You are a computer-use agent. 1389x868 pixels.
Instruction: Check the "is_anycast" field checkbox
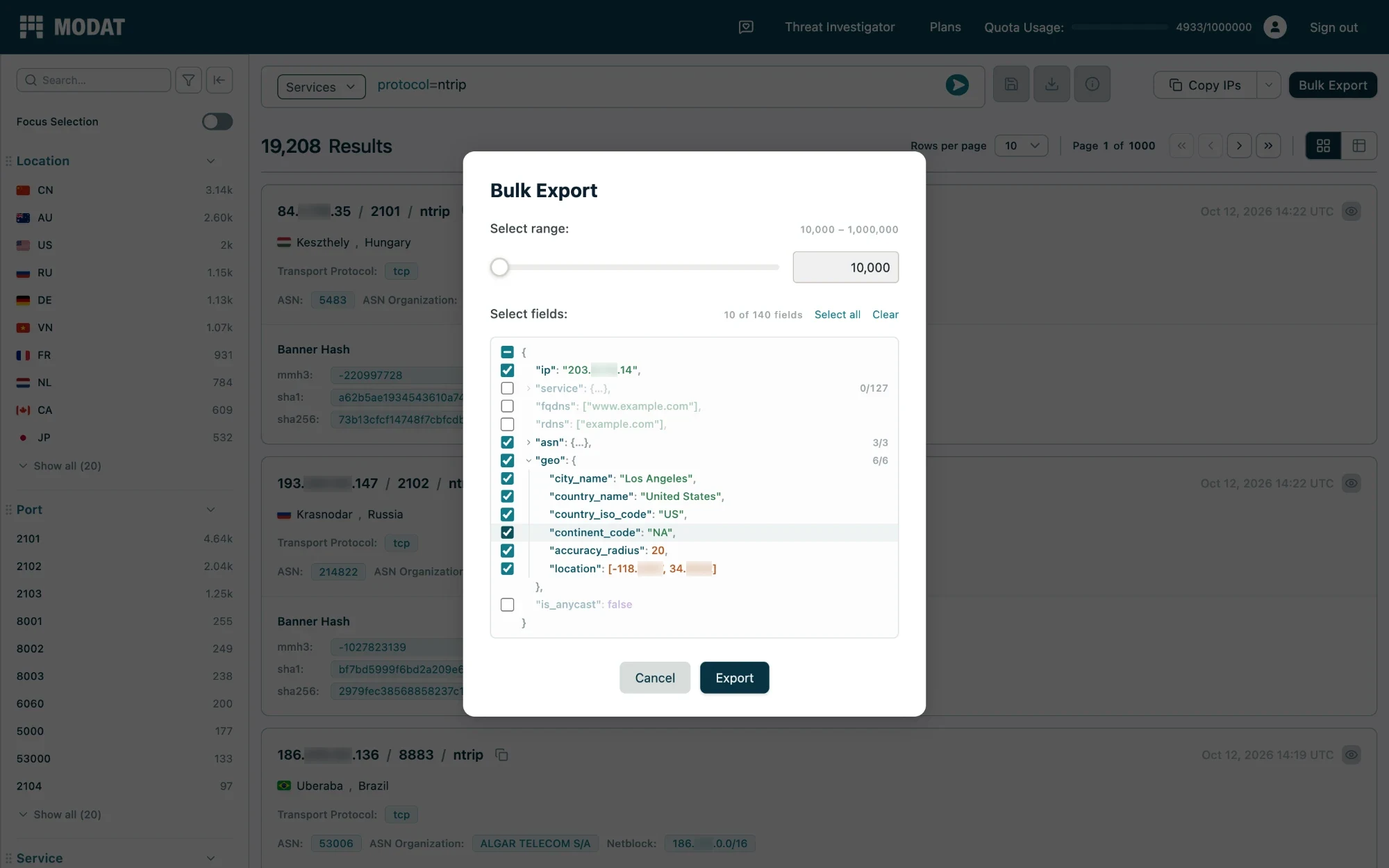click(x=508, y=605)
